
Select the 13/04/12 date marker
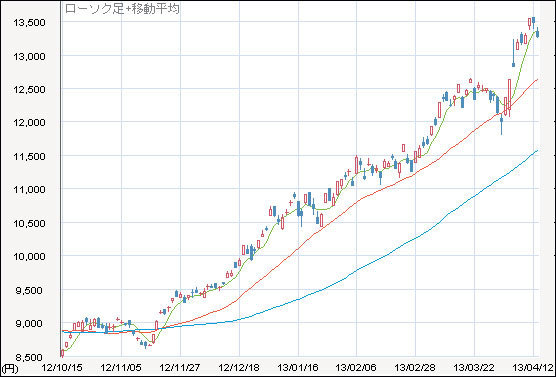tap(533, 368)
